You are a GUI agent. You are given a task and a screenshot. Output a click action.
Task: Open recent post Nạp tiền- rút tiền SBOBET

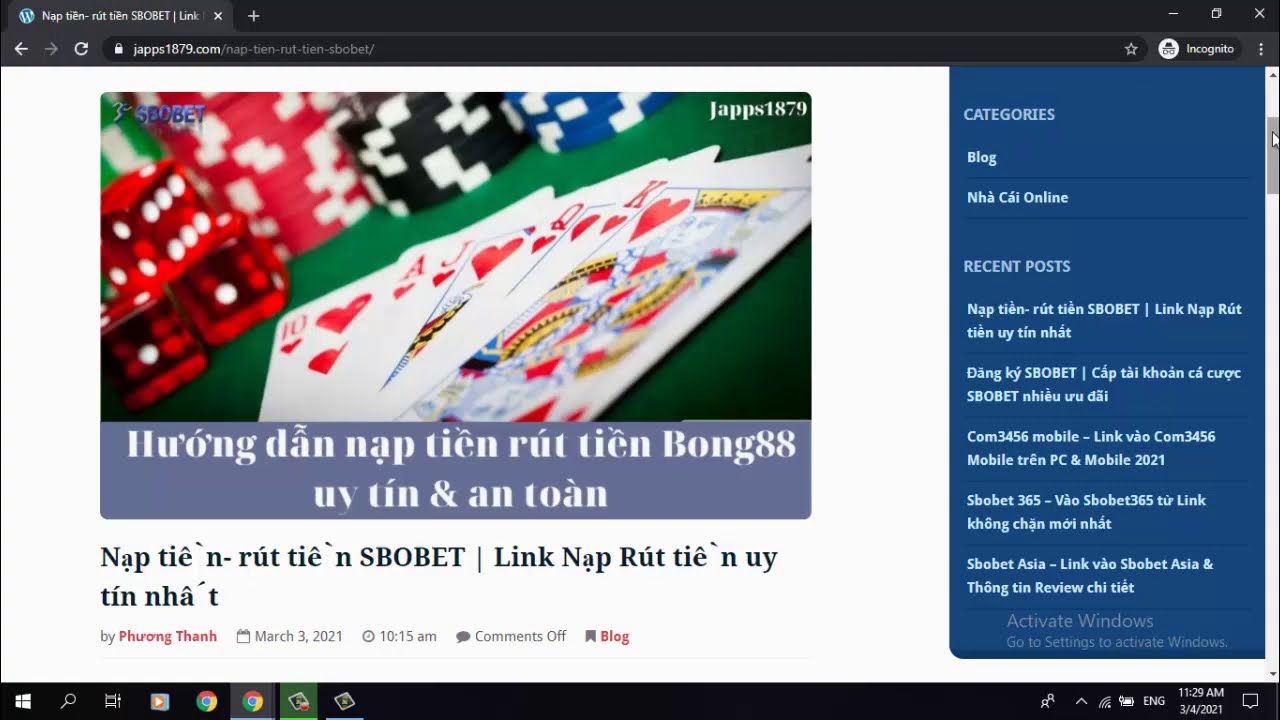coord(1104,320)
